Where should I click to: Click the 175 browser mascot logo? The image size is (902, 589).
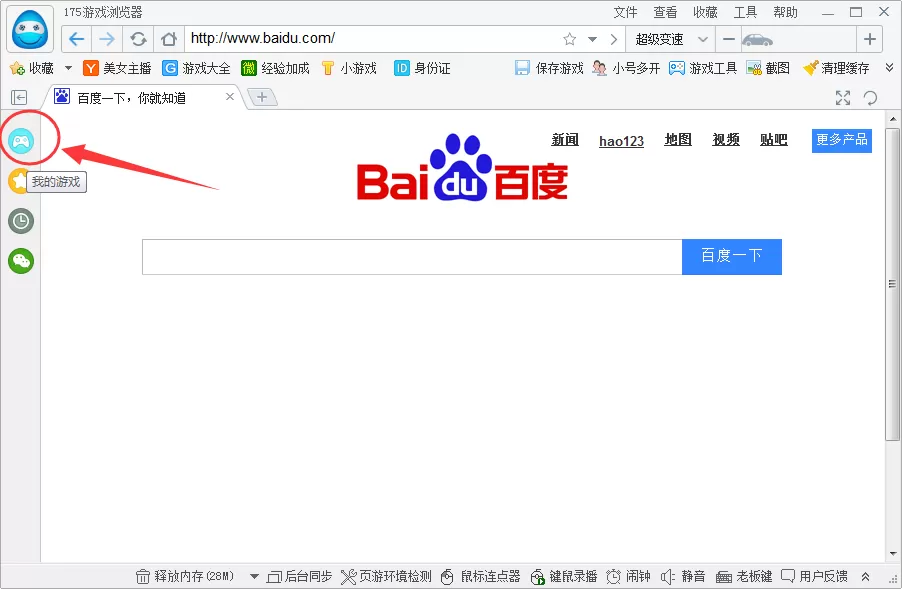[x=30, y=29]
